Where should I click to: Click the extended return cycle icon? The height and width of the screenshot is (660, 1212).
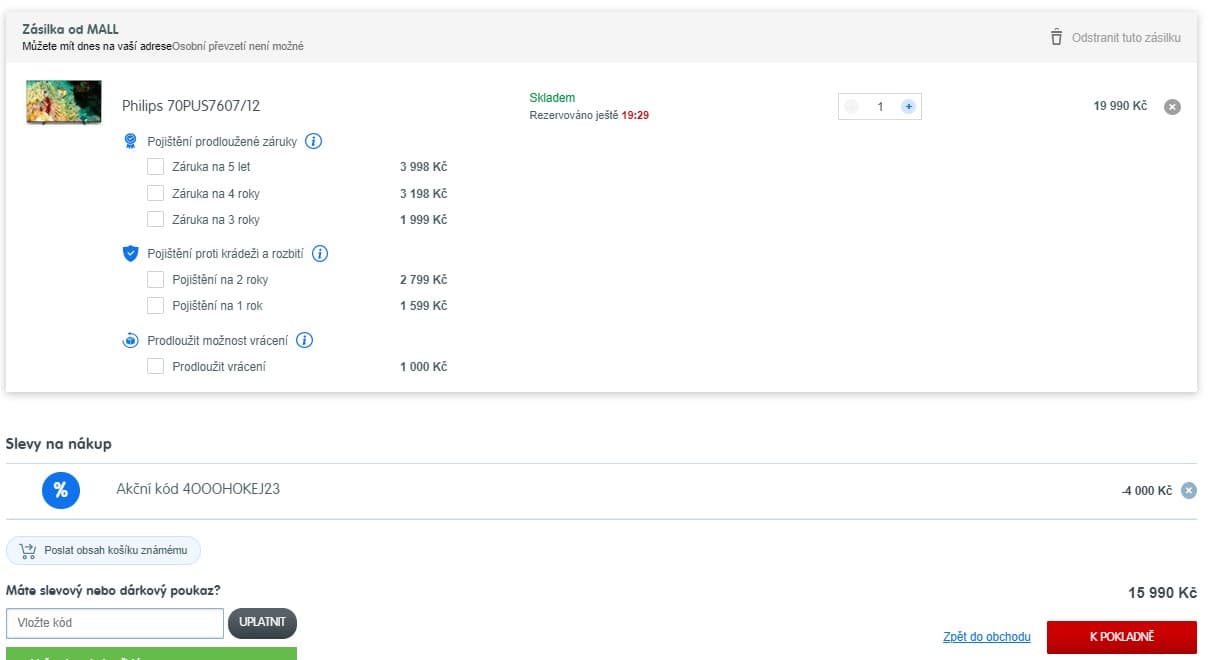coord(130,341)
